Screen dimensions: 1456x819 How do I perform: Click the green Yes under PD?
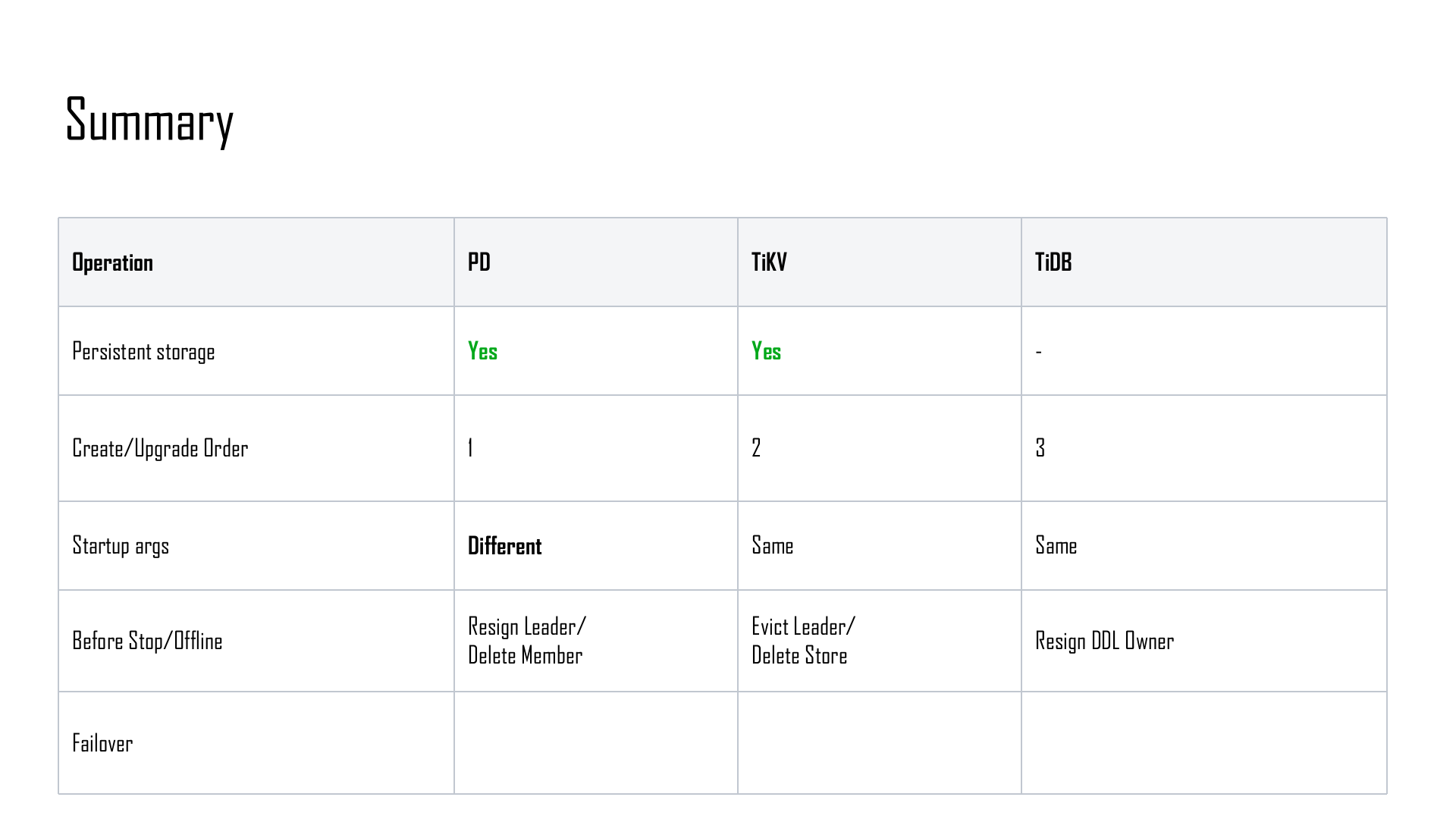click(482, 351)
